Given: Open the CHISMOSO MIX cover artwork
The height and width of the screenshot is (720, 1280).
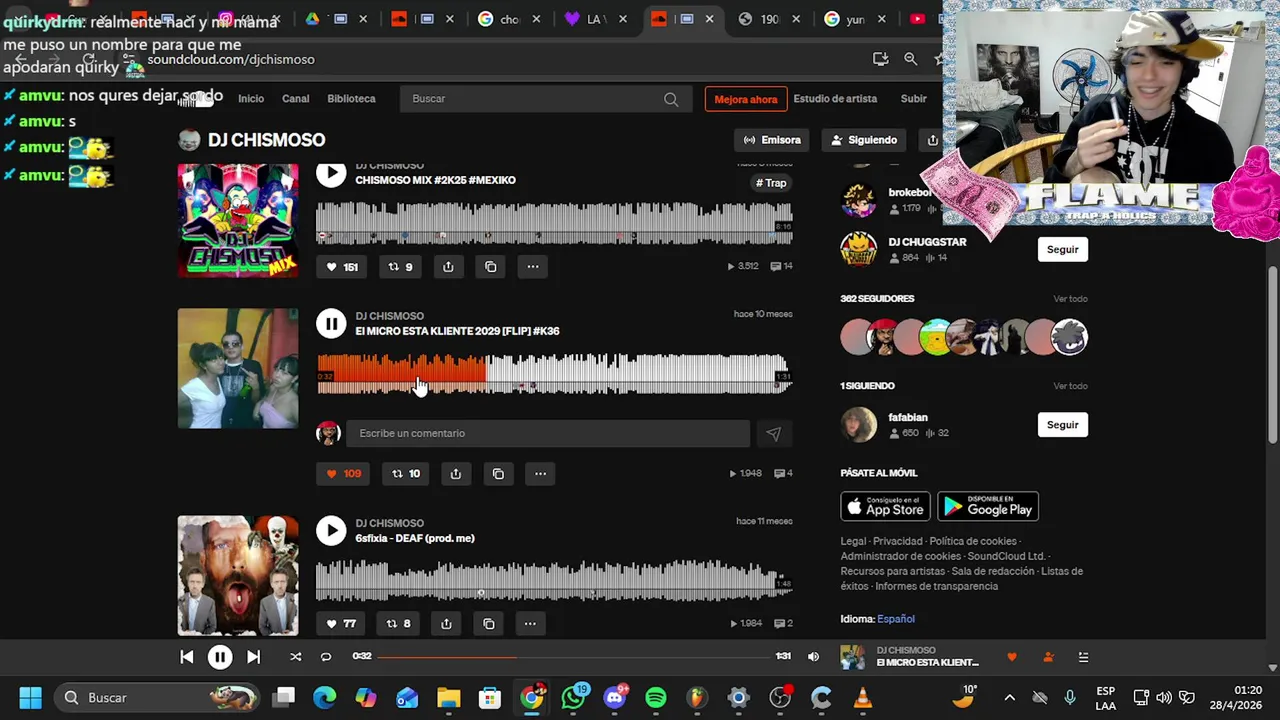Looking at the screenshot, I should [238, 220].
